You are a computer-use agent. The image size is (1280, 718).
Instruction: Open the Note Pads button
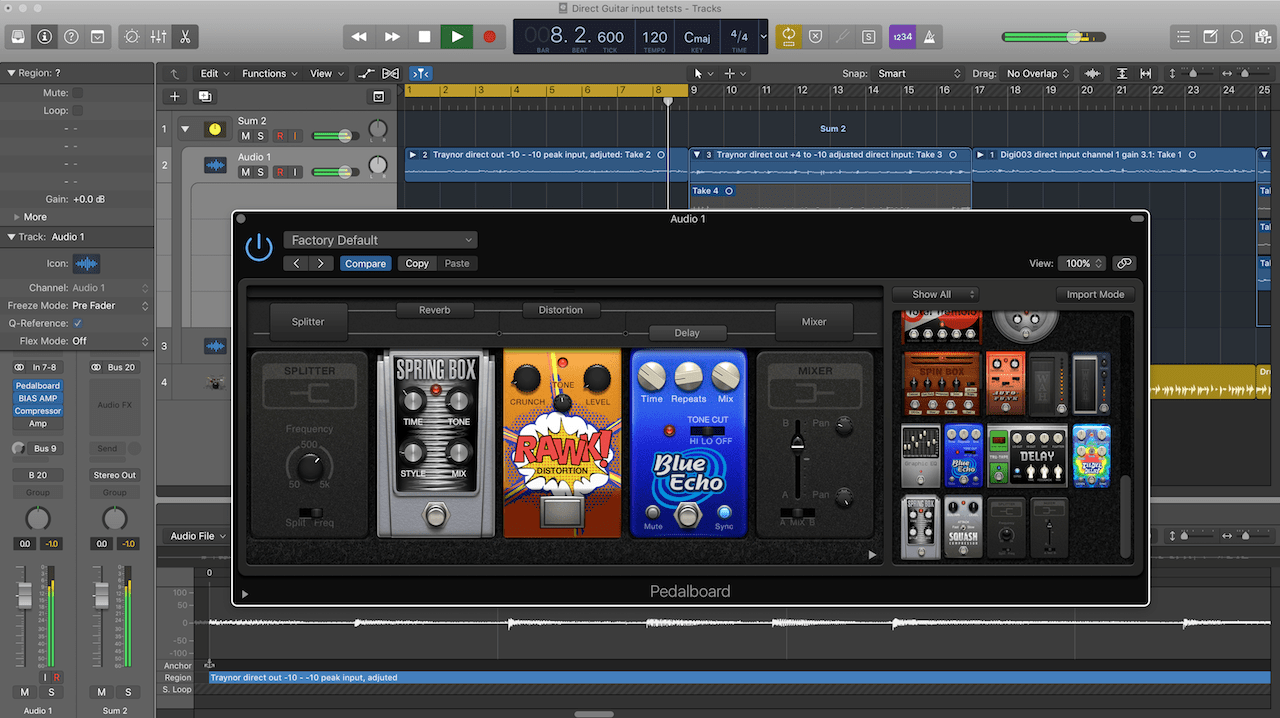(1210, 37)
